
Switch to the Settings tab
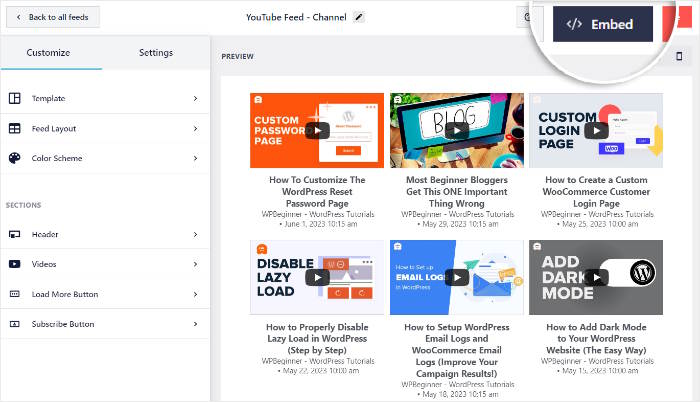pos(155,53)
